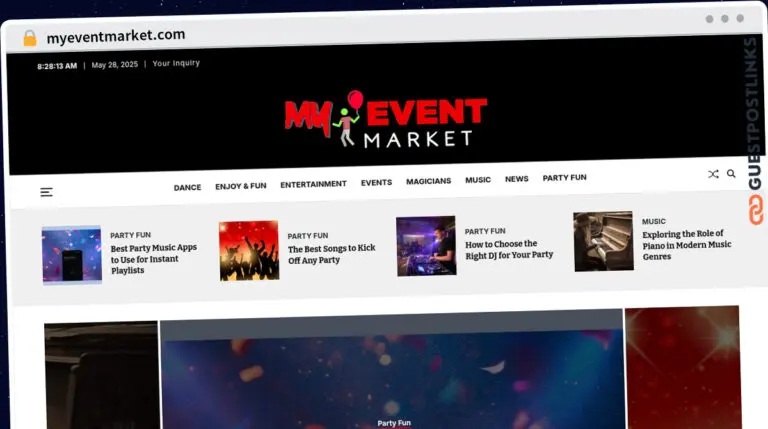Viewport: 768px width, 429px height.
Task: Open the Events menu item
Action: click(376, 183)
